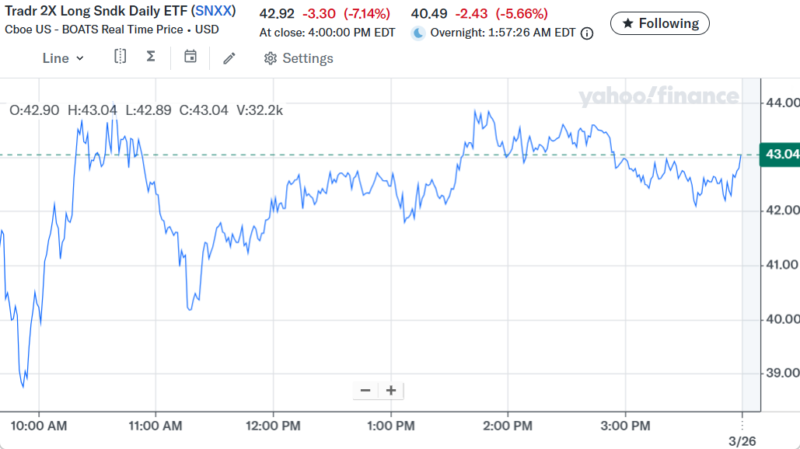Click the 10:00 AM time axis label
Screen dimensions: 800x449
click(x=39, y=426)
